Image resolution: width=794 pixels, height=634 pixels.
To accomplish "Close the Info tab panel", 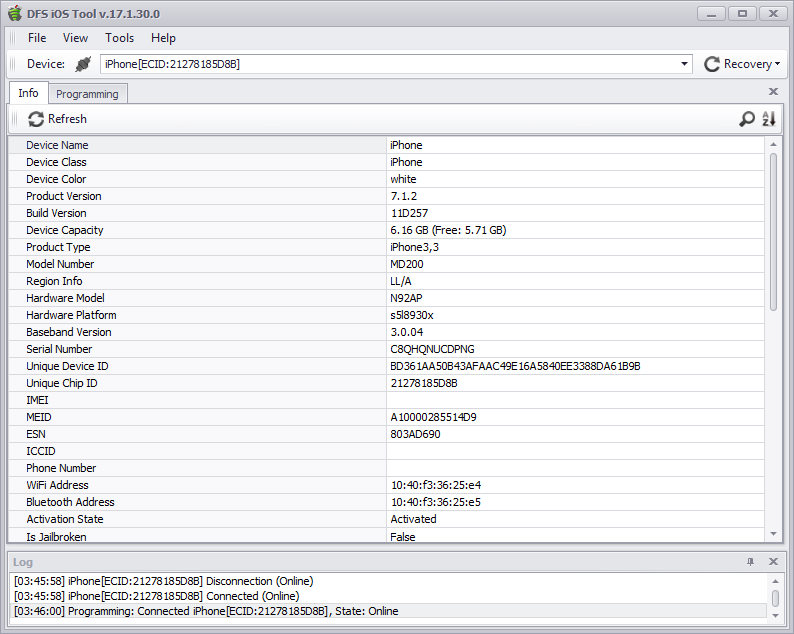I will click(773, 92).
